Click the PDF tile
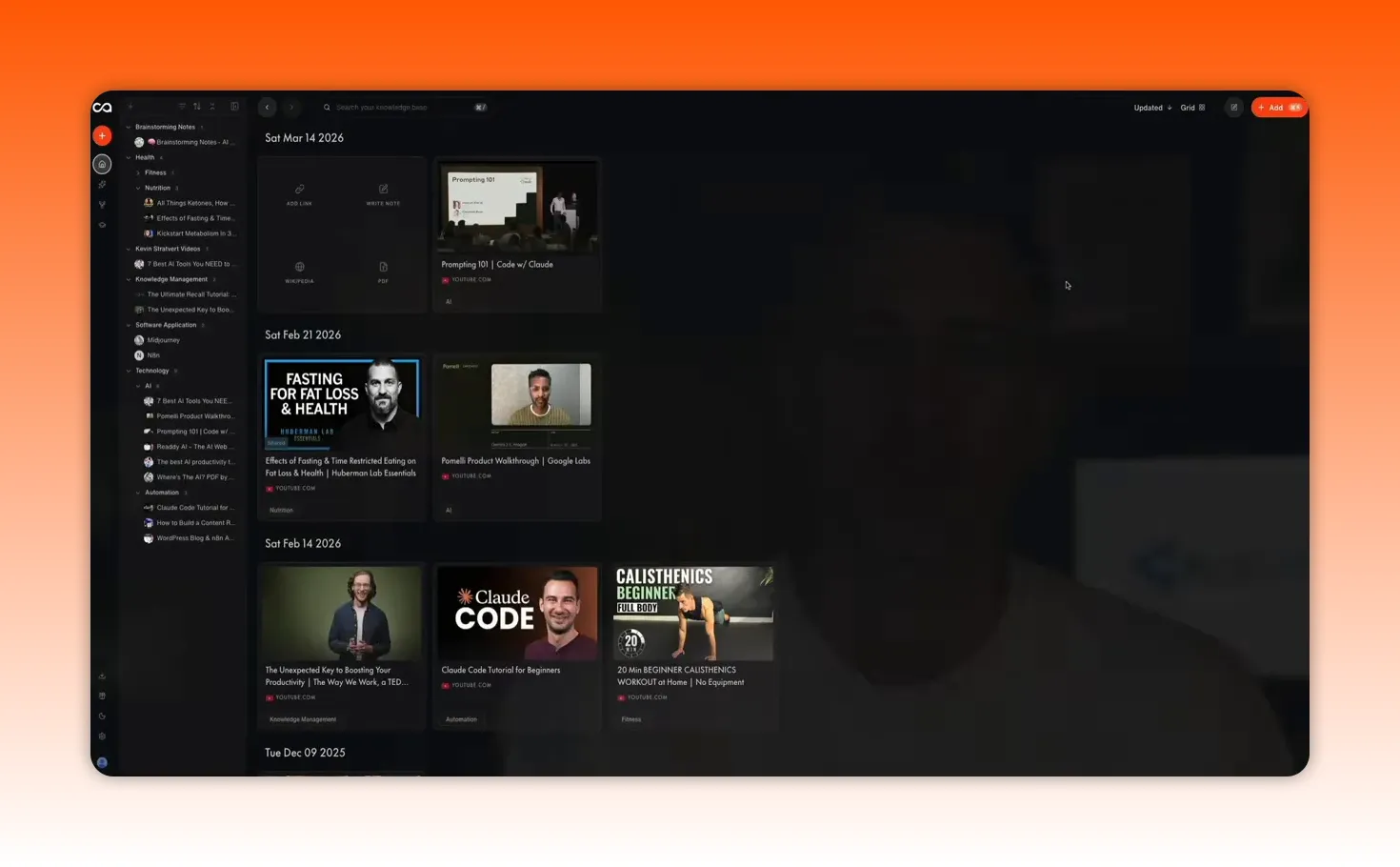 point(383,272)
